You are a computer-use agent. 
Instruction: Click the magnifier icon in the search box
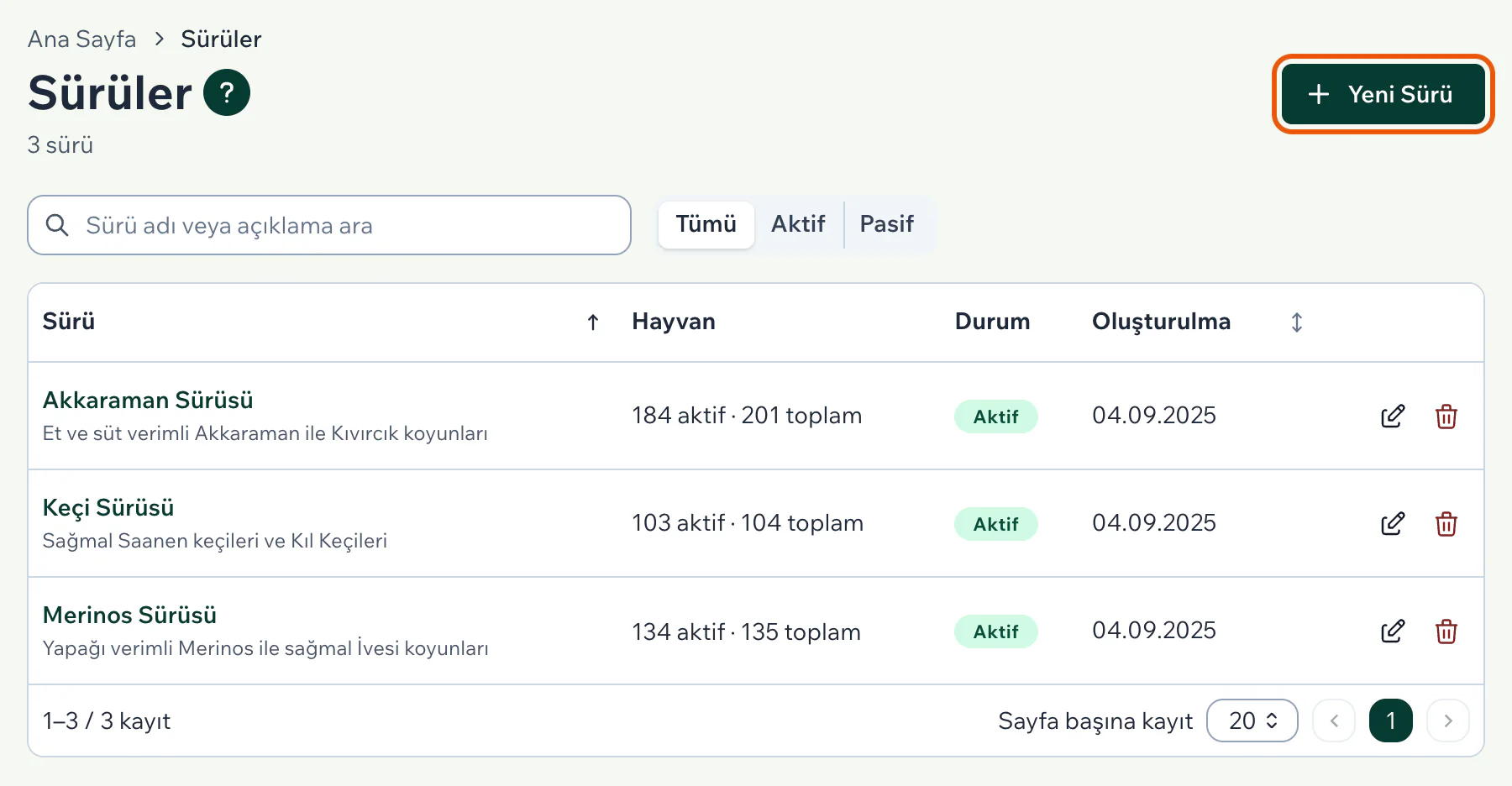pos(57,225)
